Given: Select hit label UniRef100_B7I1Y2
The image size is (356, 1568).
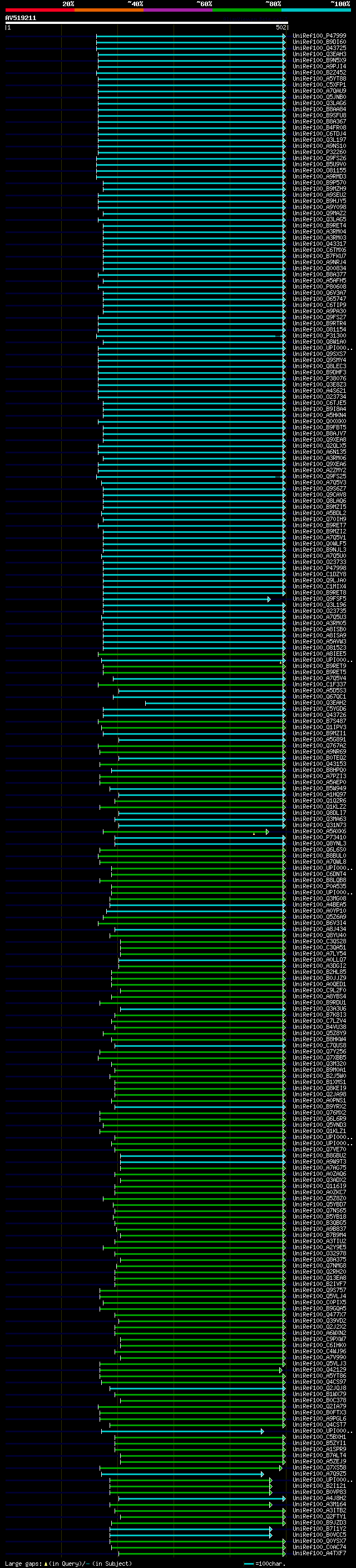Looking at the screenshot, I should click(319, 1529).
